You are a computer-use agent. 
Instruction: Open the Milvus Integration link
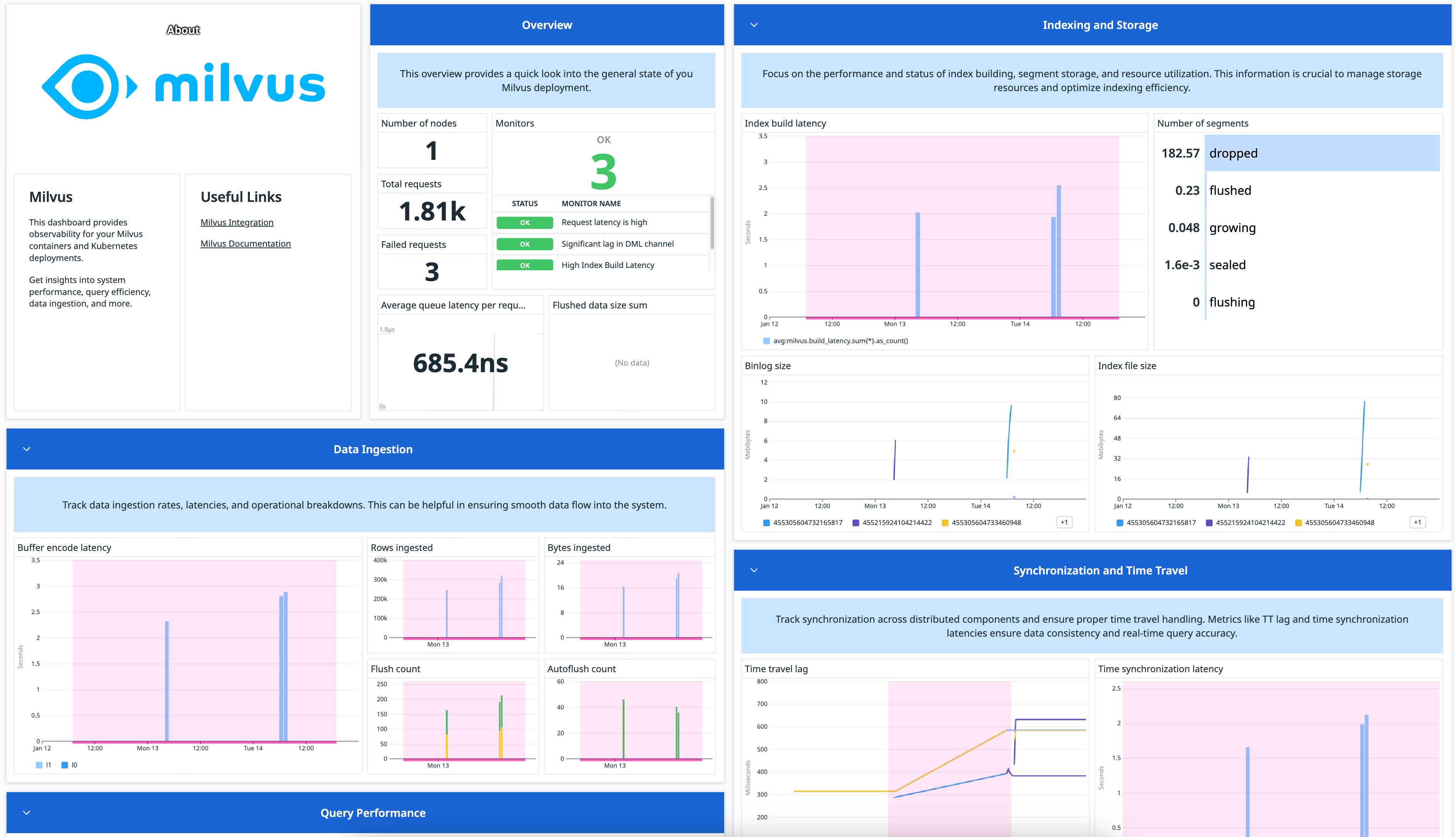point(236,222)
